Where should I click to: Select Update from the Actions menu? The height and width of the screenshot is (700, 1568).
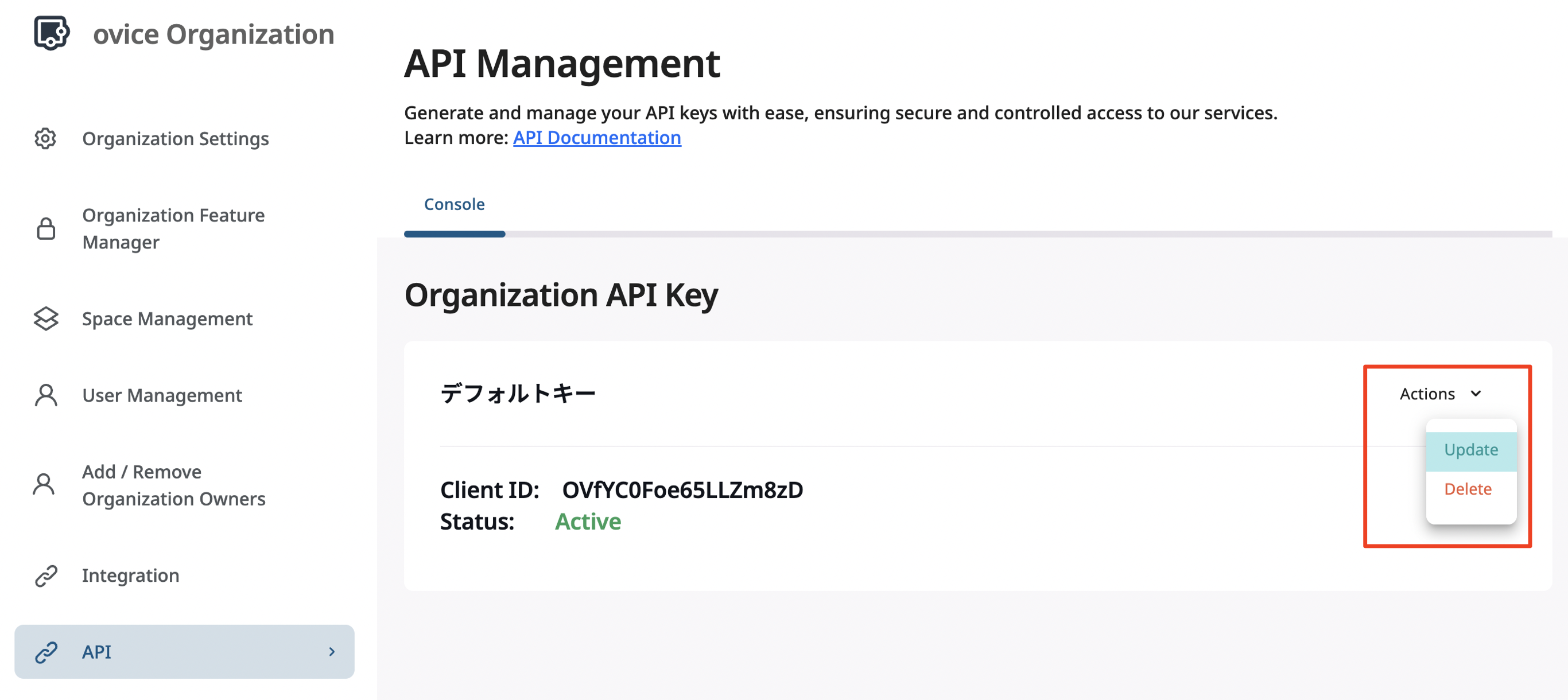tap(1470, 450)
